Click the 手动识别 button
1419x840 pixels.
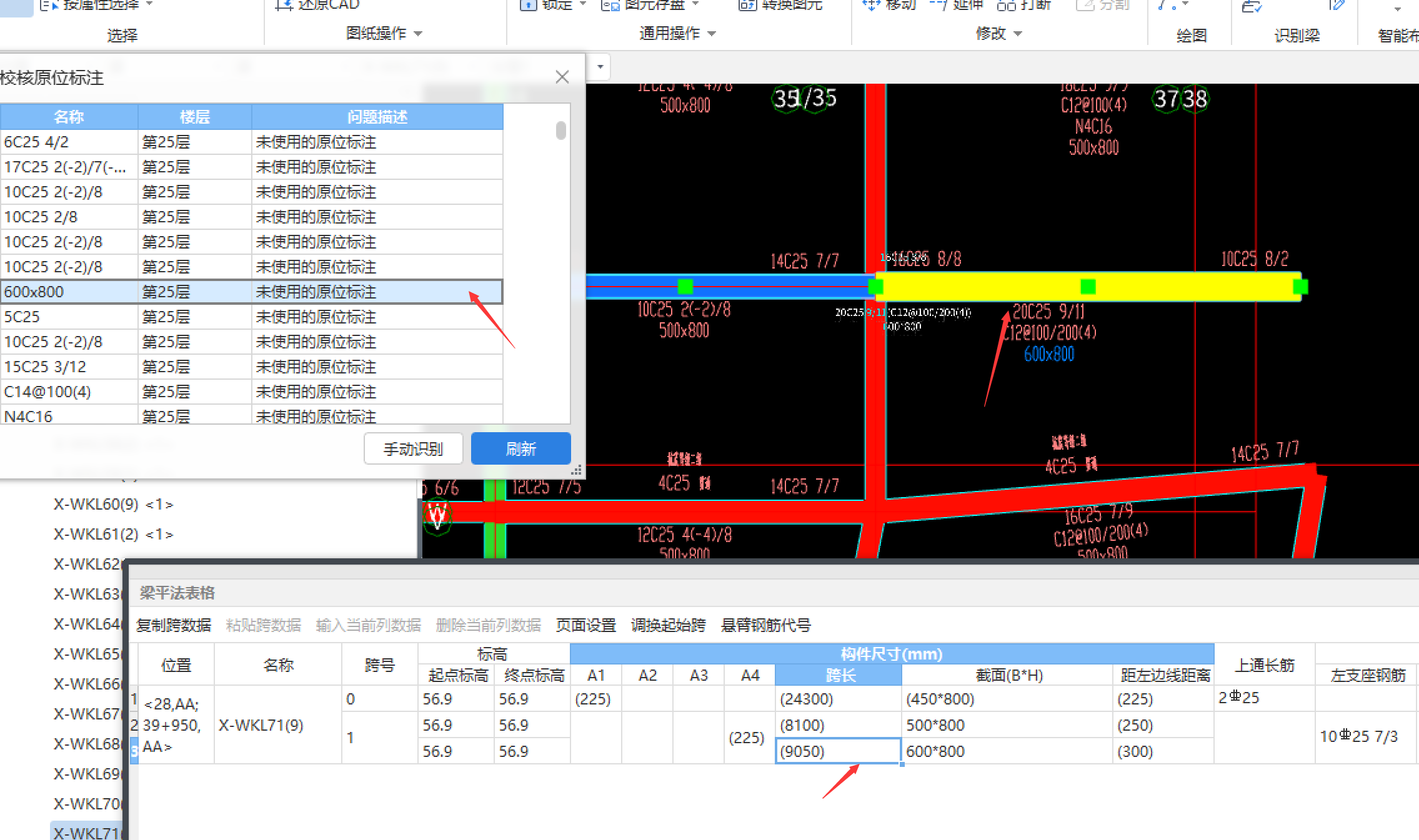tap(413, 448)
